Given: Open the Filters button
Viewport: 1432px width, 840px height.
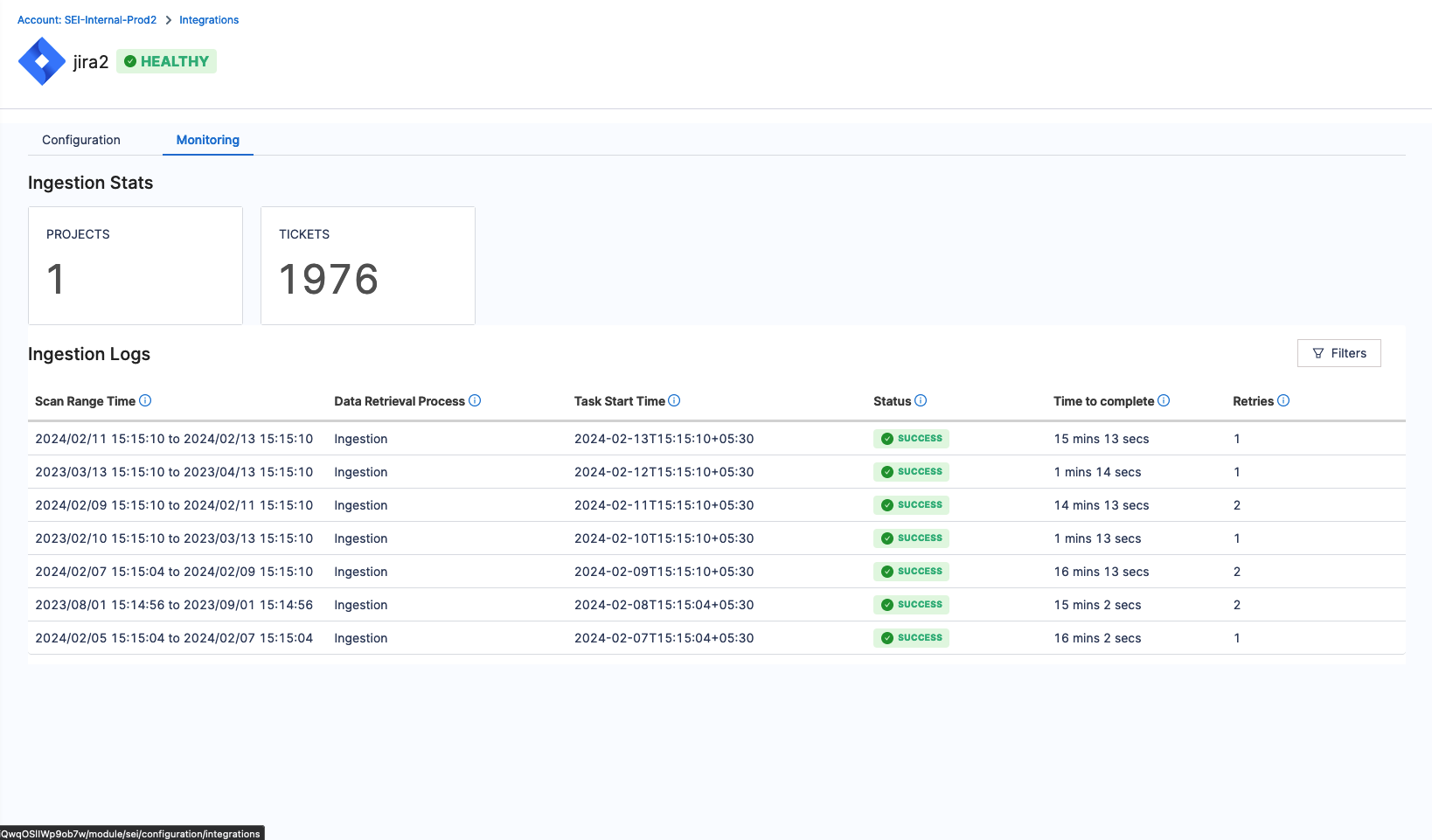Looking at the screenshot, I should [1338, 353].
